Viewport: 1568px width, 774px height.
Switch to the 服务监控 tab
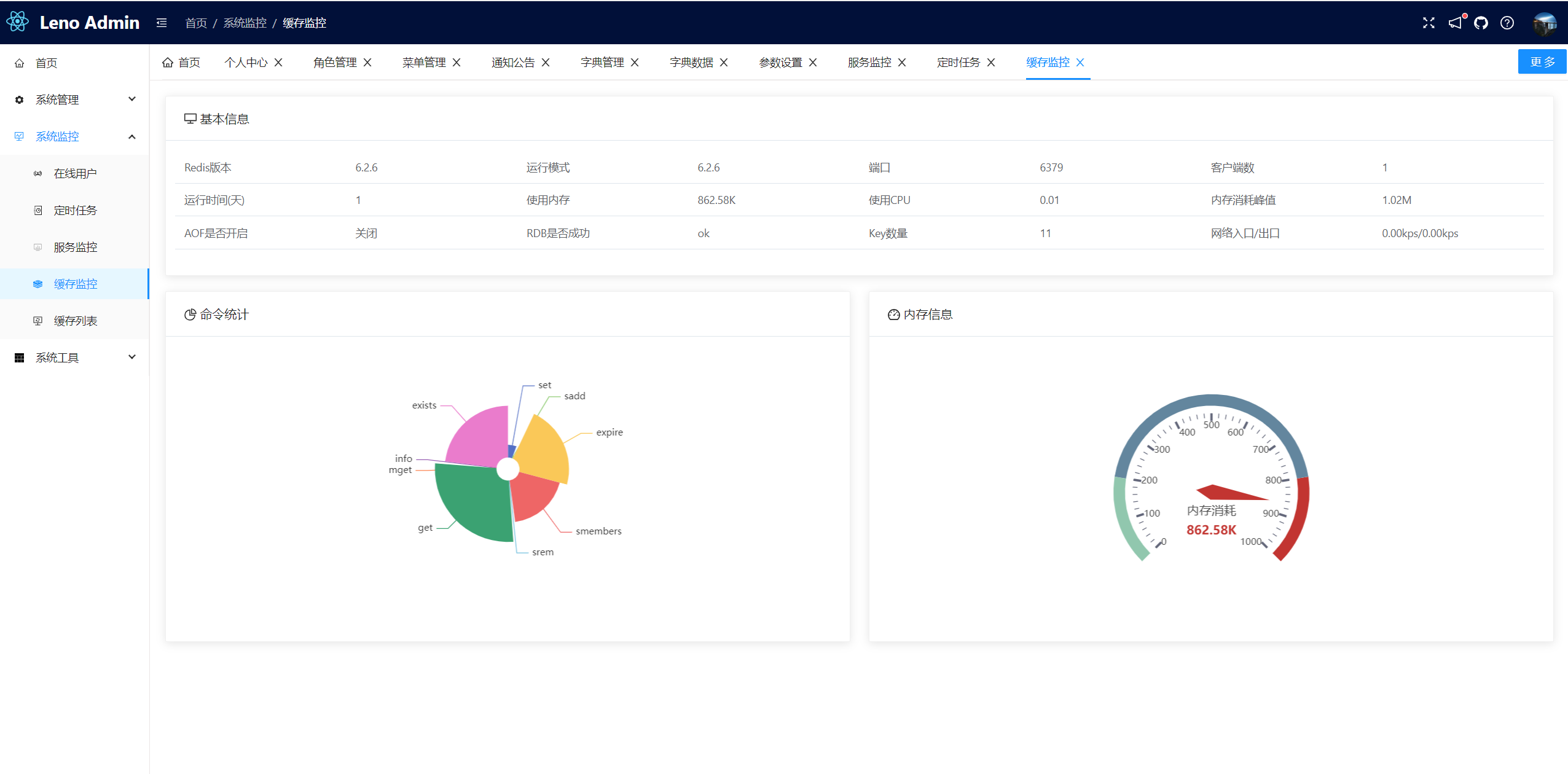(x=869, y=63)
